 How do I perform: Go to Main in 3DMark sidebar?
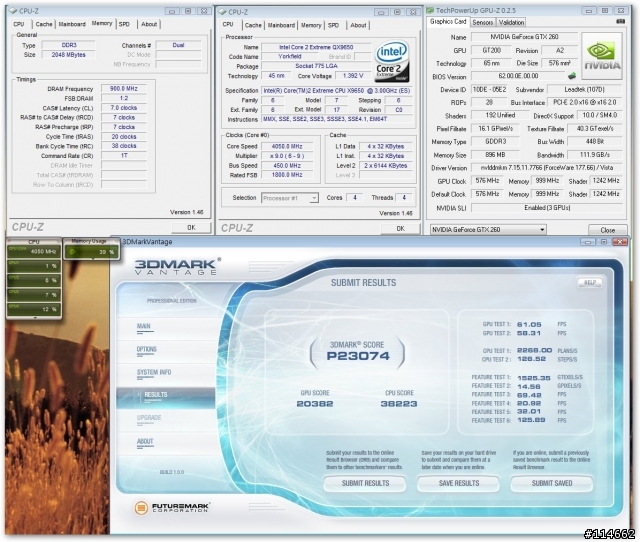click(144, 326)
